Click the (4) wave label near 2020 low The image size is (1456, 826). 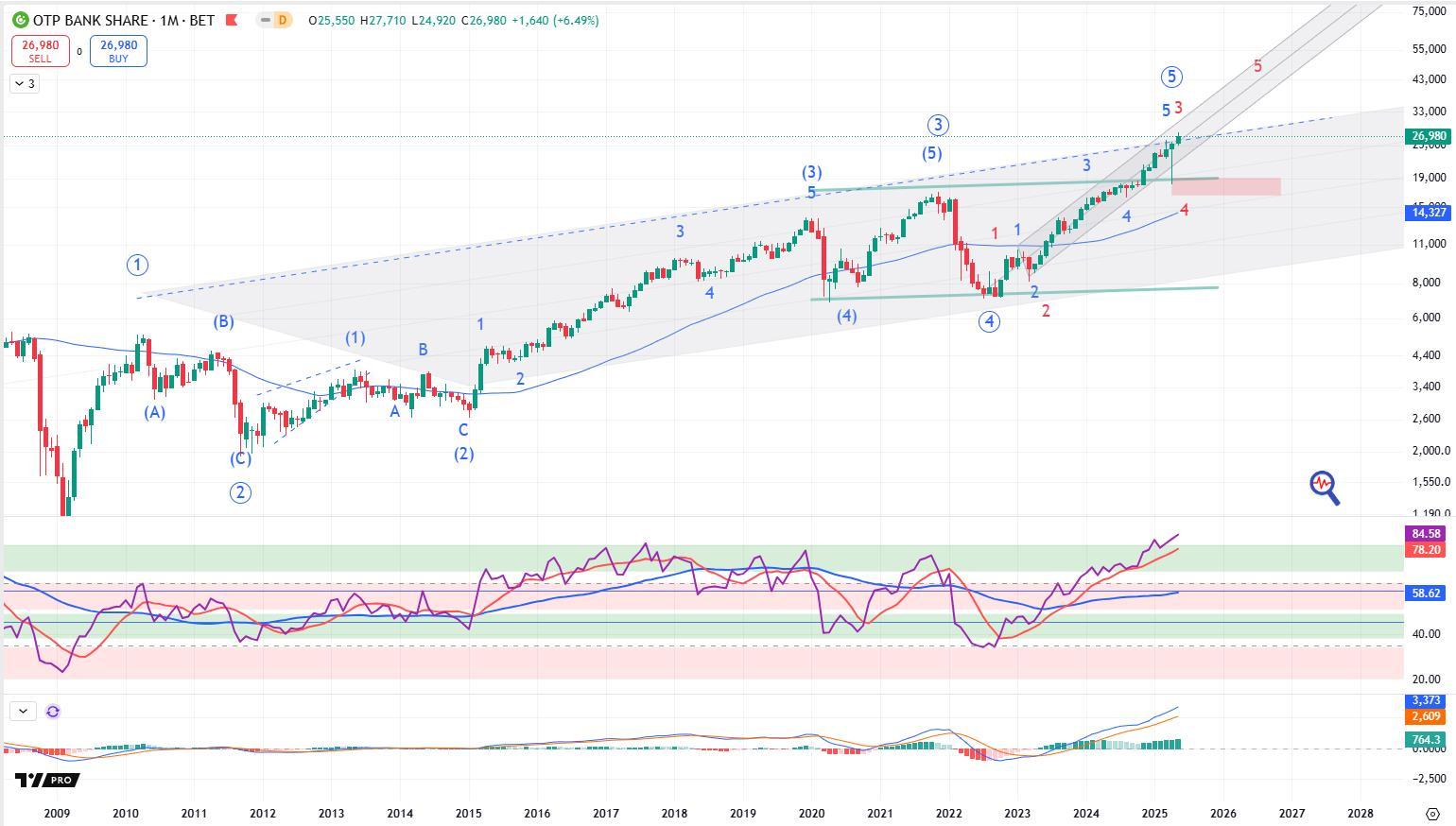coord(846,316)
